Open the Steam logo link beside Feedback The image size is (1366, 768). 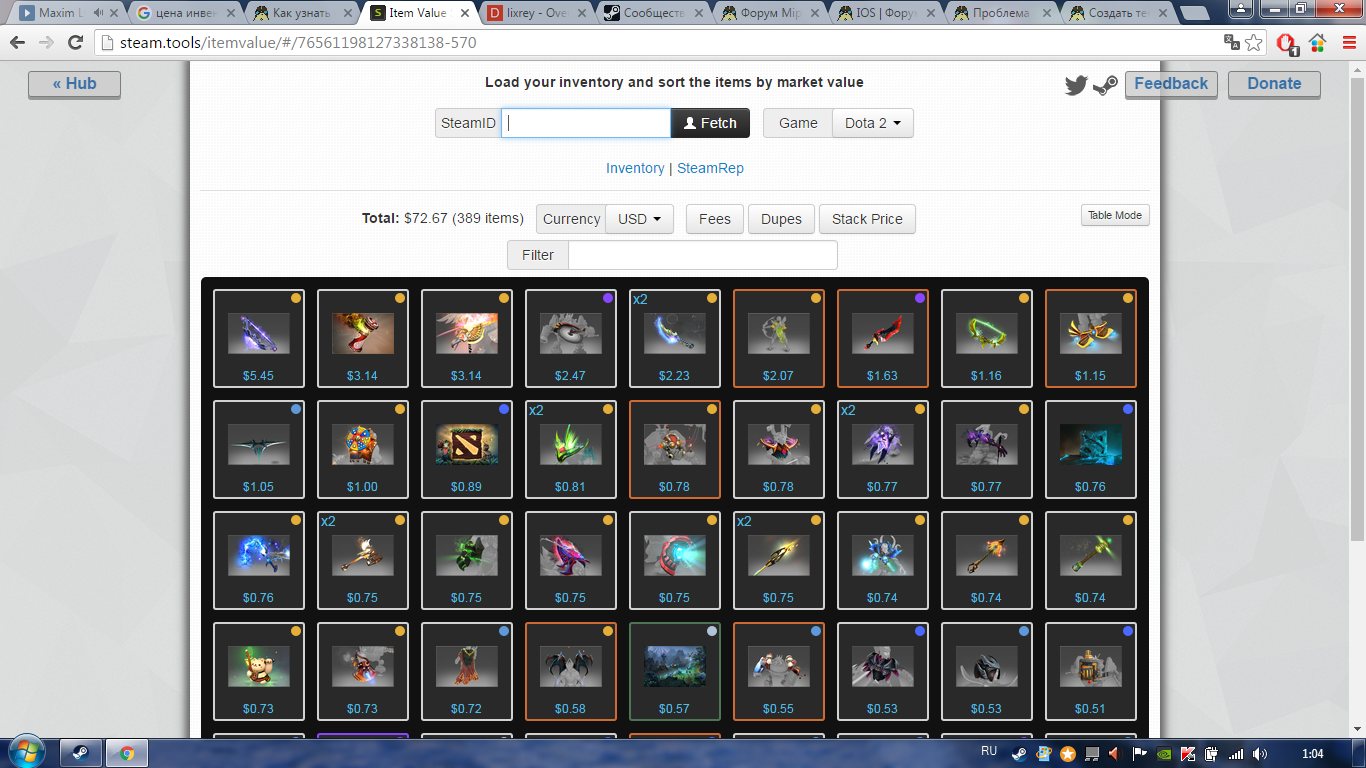click(x=1105, y=85)
